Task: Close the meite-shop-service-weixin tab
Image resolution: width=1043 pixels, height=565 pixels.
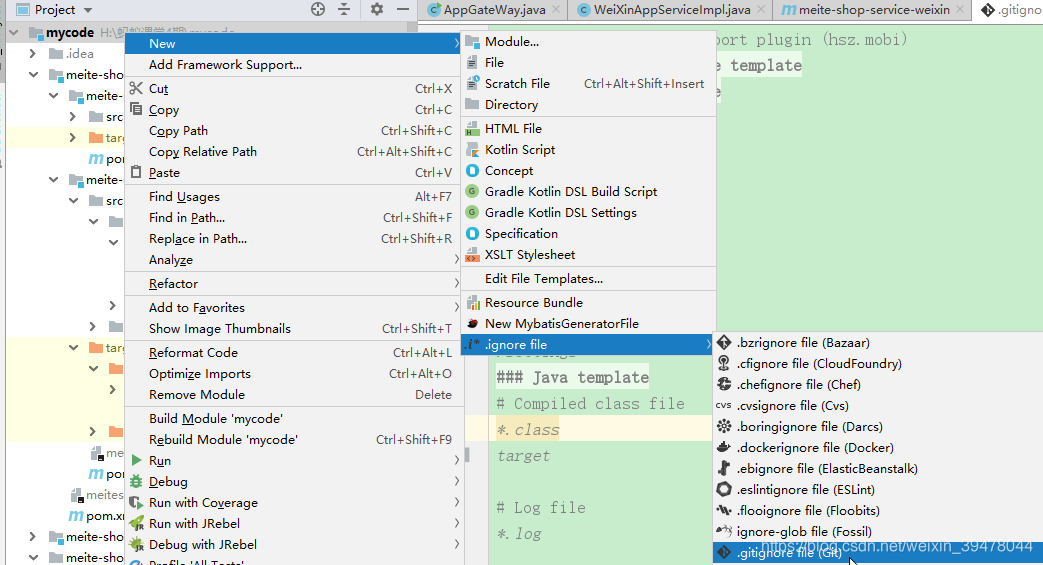Action: 960,9
